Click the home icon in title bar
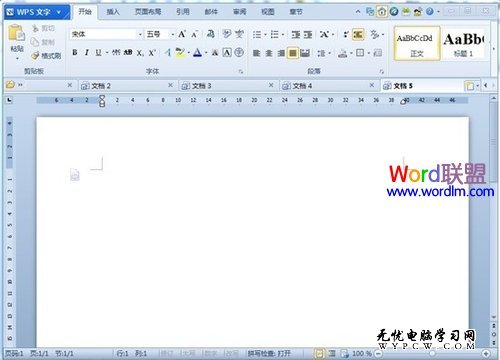The height and width of the screenshot is (360, 500). pyautogui.click(x=382, y=12)
